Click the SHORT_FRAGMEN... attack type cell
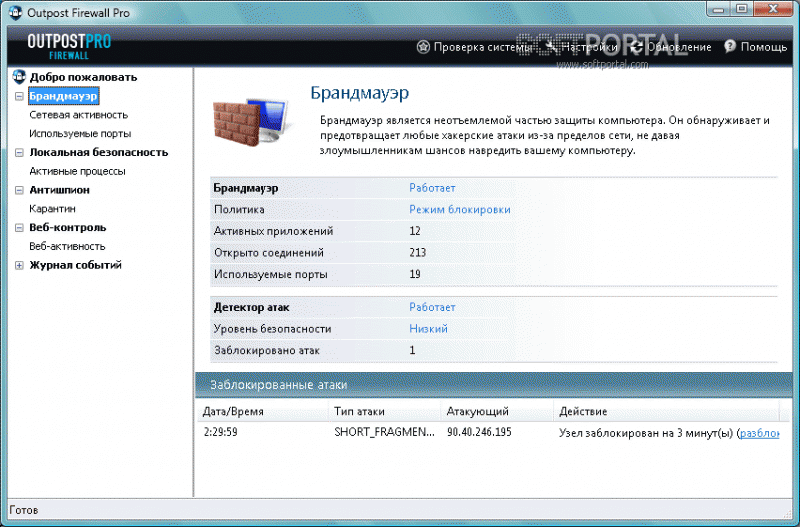 (384, 432)
